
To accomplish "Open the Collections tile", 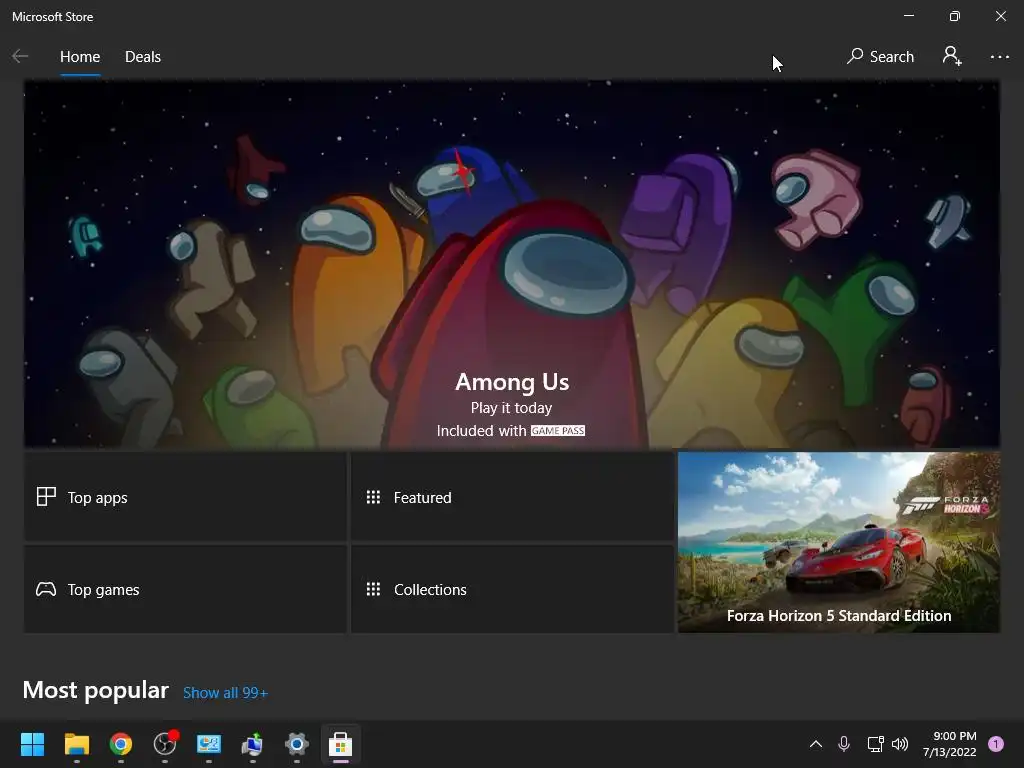I will tap(513, 589).
